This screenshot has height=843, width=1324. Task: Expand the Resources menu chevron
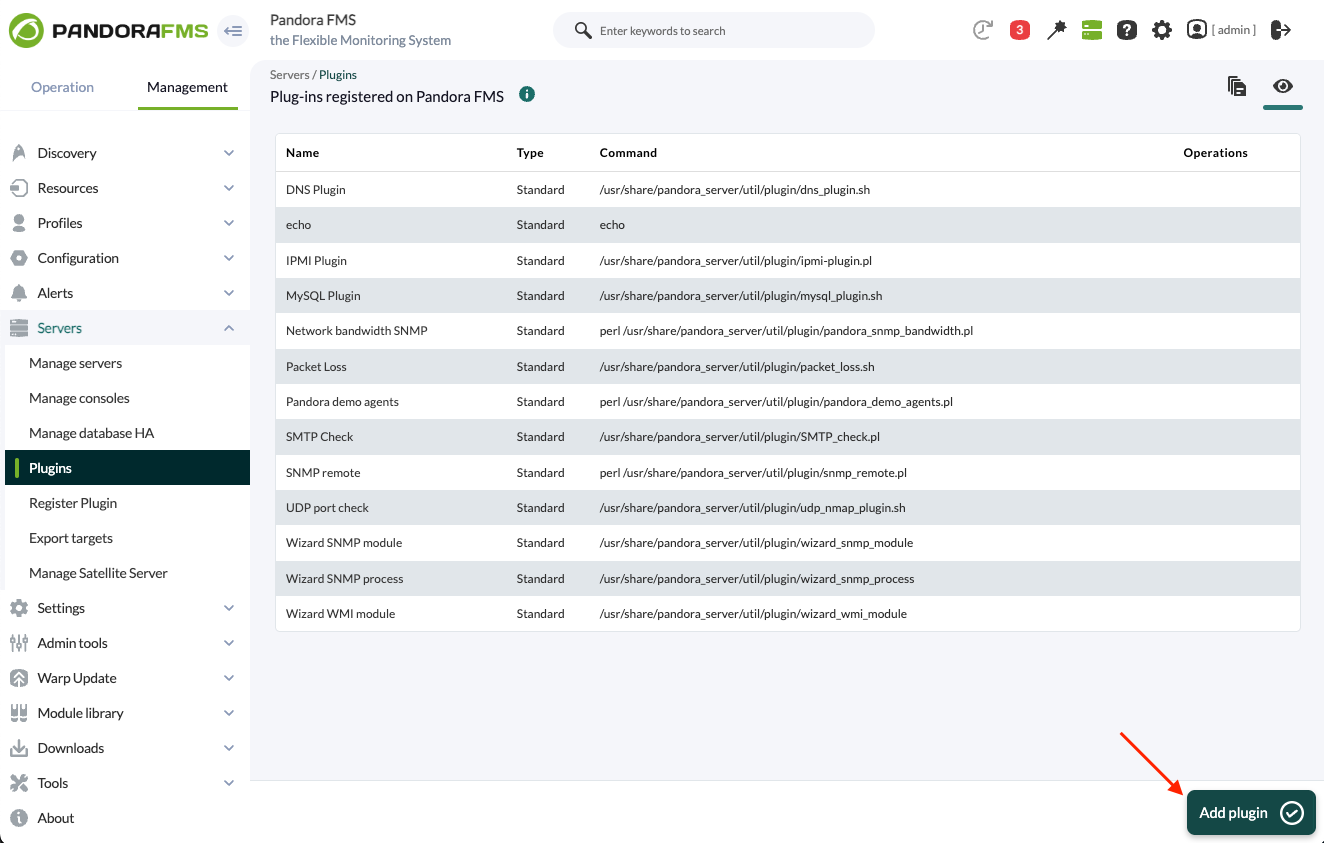pyautogui.click(x=229, y=188)
